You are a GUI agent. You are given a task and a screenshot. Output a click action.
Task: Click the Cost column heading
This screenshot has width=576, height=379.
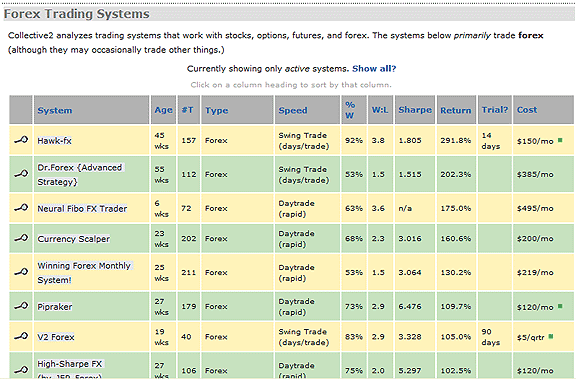(527, 110)
